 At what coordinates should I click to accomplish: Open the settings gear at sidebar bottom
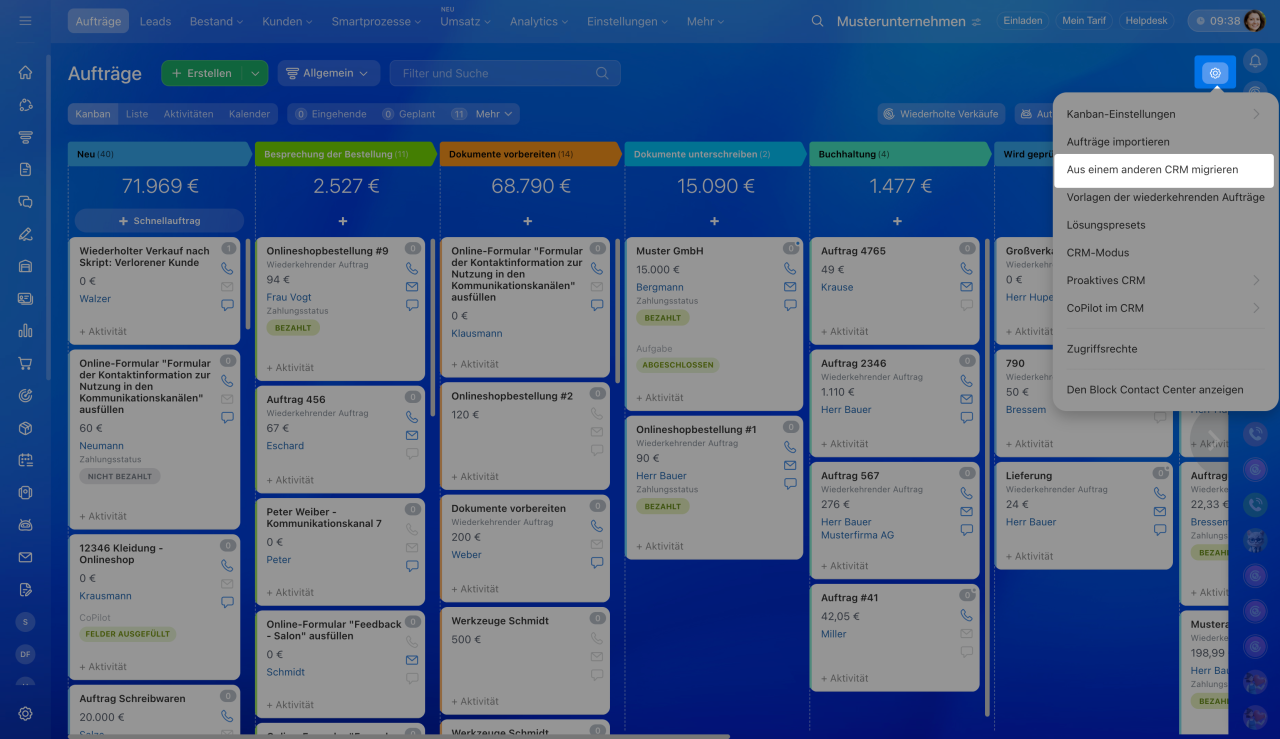point(25,713)
